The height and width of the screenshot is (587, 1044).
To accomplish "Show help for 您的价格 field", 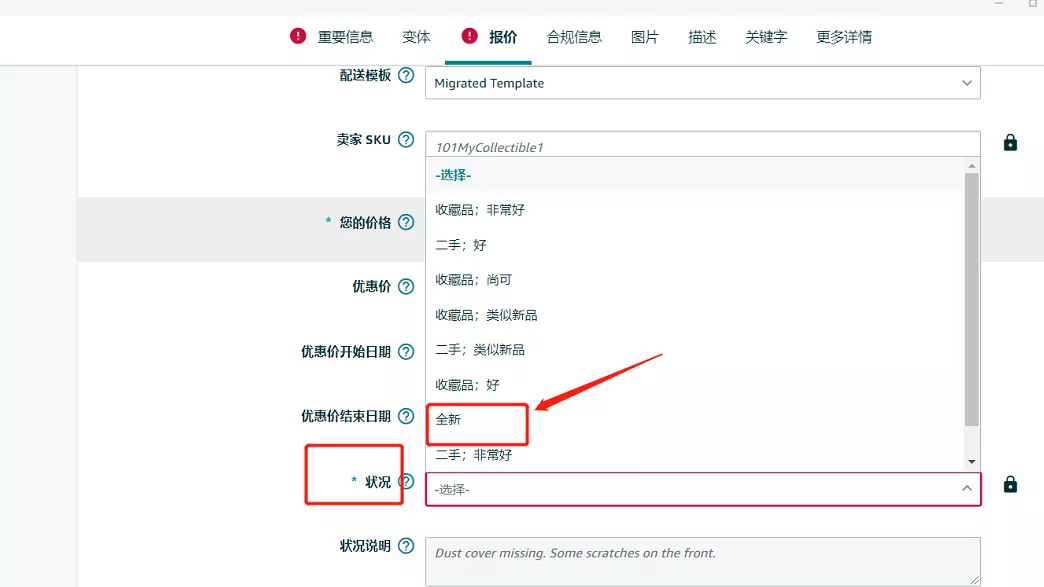I will click(405, 222).
